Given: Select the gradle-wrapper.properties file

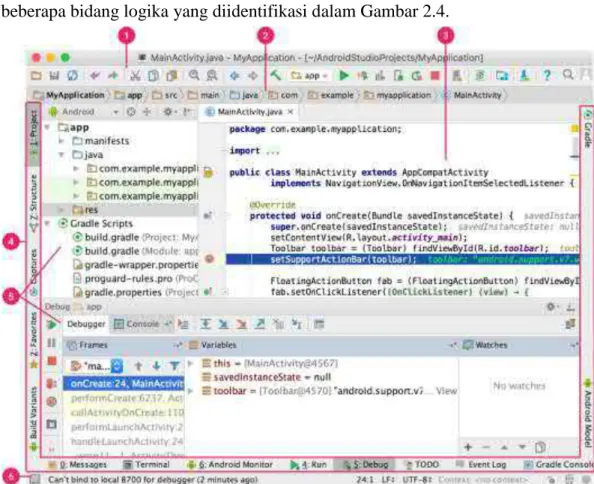Looking at the screenshot, I should point(135,265).
